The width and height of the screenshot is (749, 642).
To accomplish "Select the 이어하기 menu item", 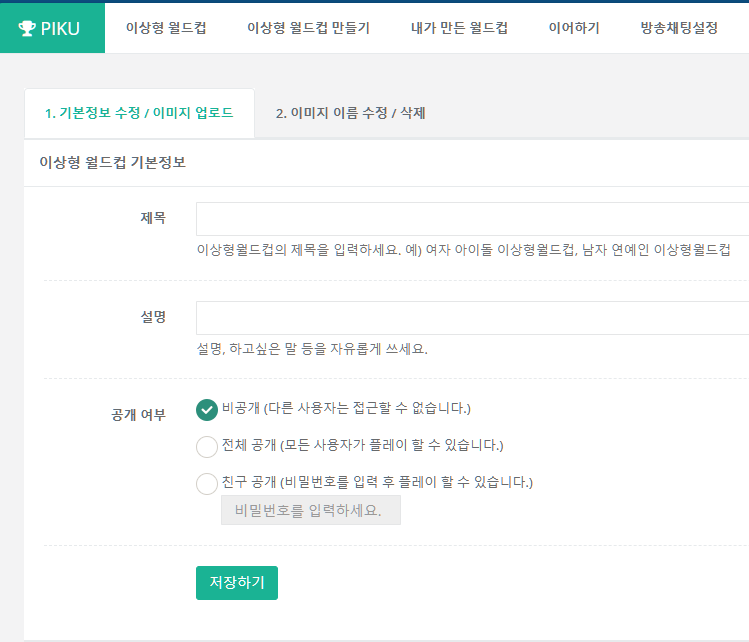I will (574, 28).
